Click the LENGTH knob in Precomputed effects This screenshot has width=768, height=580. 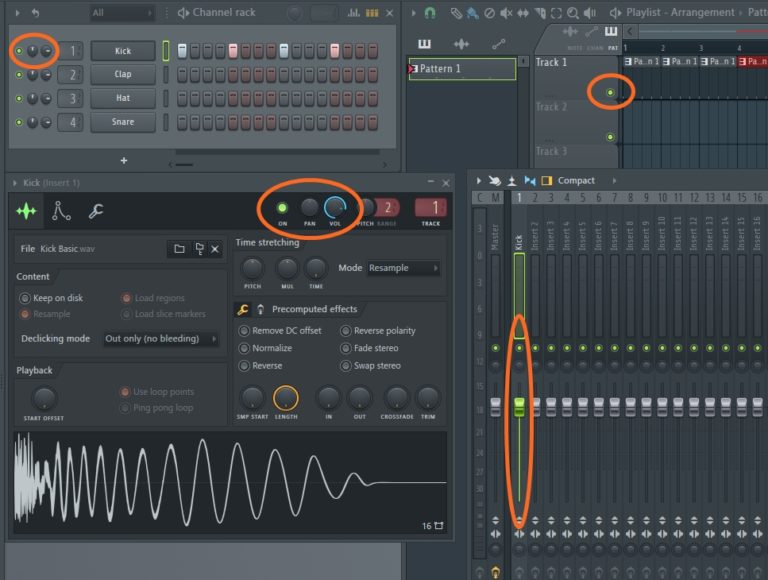(286, 398)
